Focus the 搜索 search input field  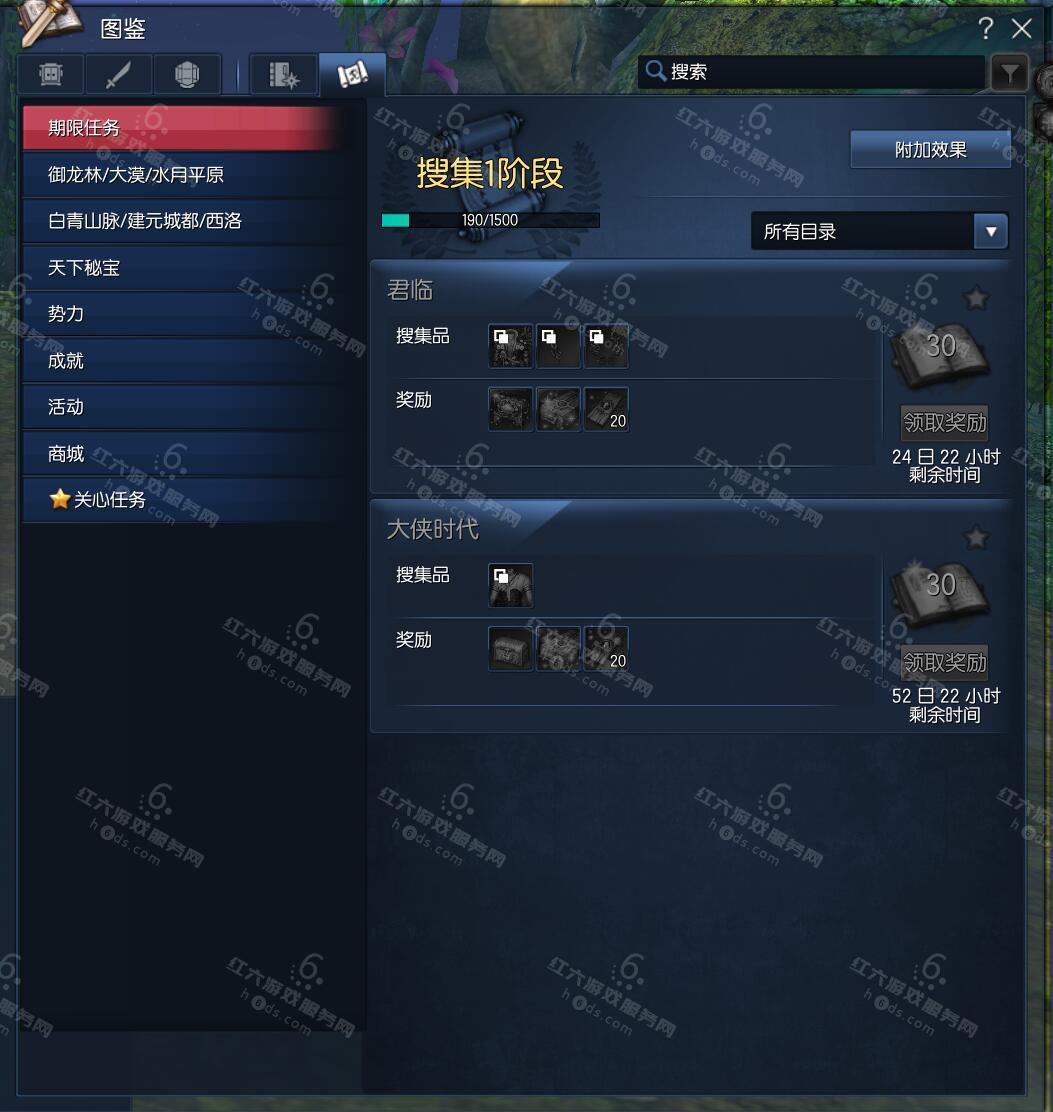[811, 72]
